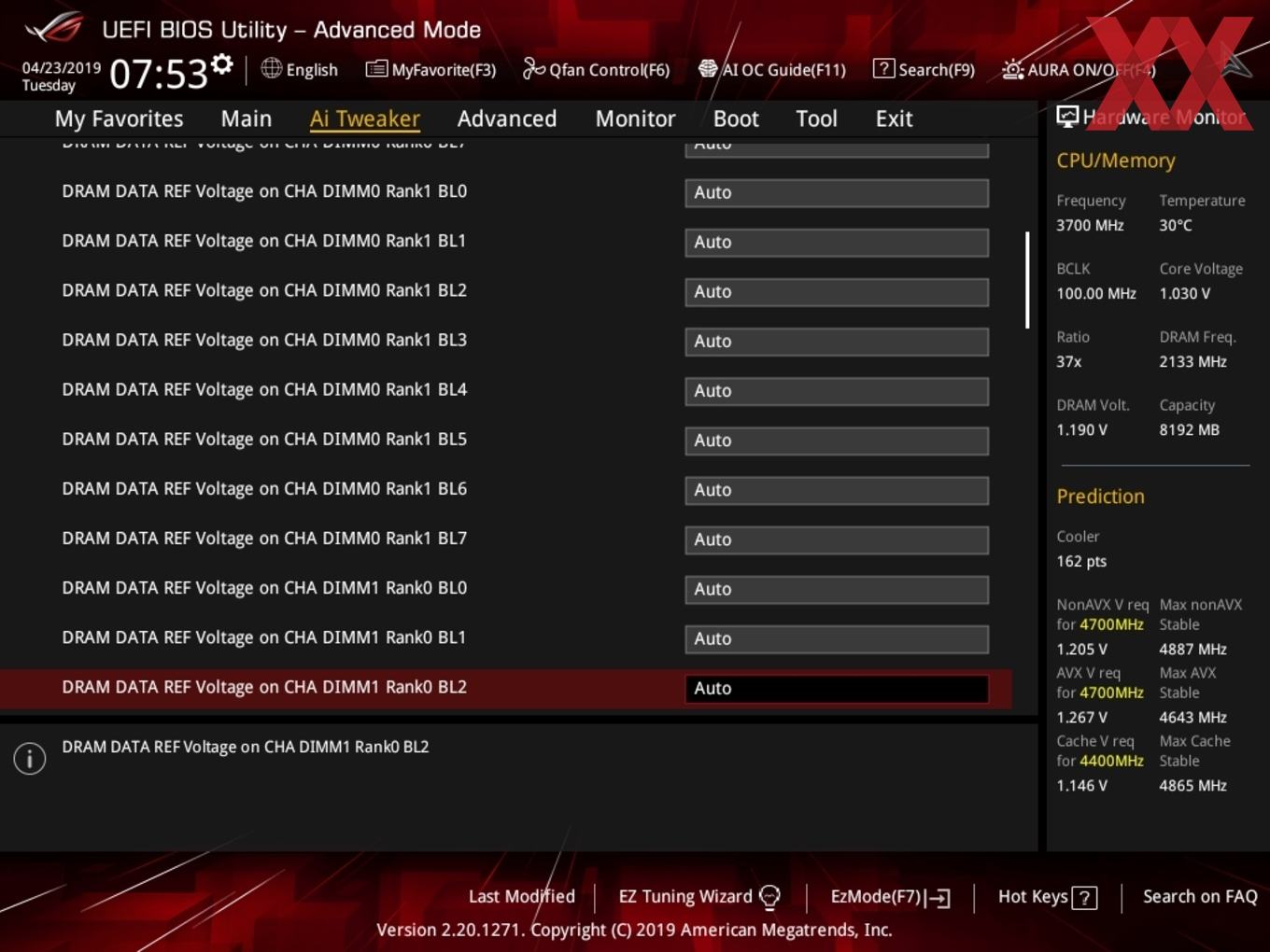Toggle AURA ON/OFF(F4) lighting
This screenshot has height=952, width=1270.
[1079, 70]
